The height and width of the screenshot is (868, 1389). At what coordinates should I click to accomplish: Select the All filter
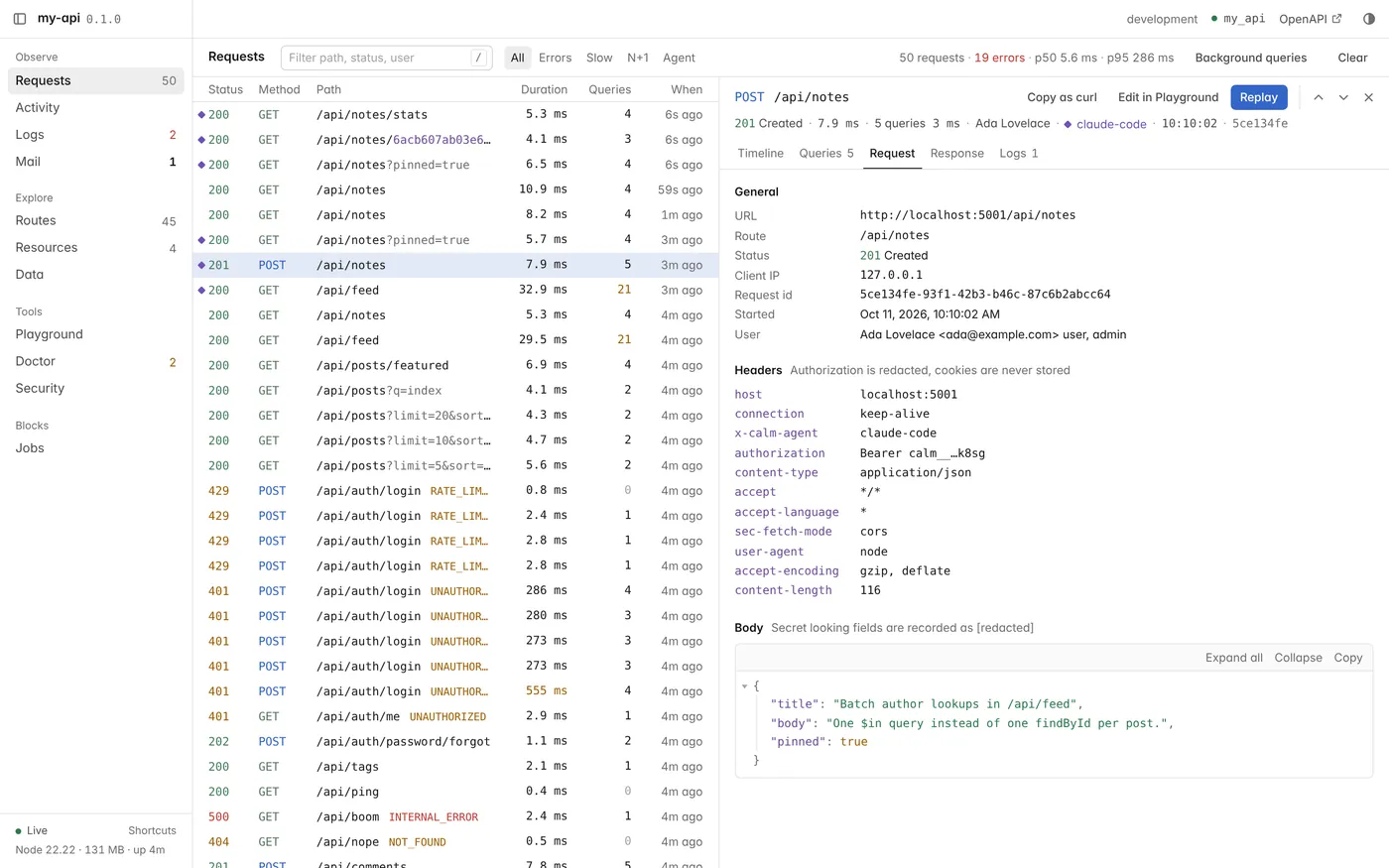click(517, 58)
